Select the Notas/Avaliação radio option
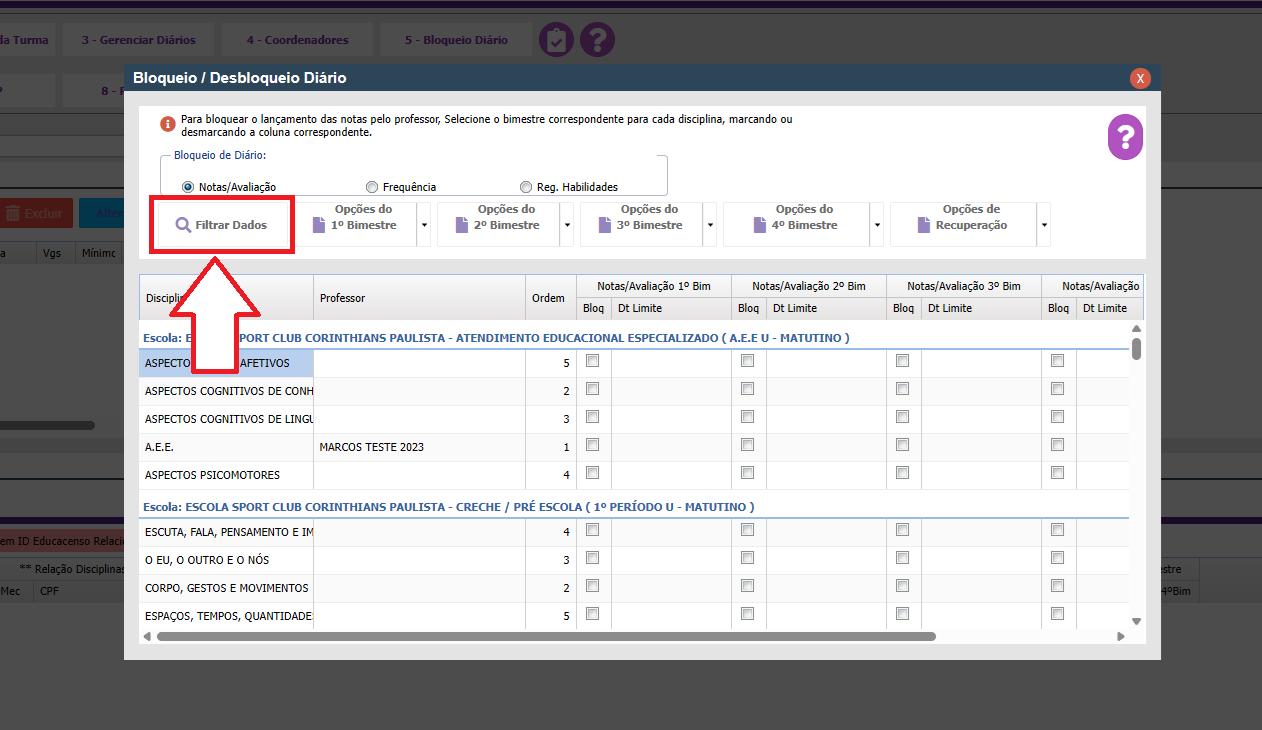 (188, 187)
